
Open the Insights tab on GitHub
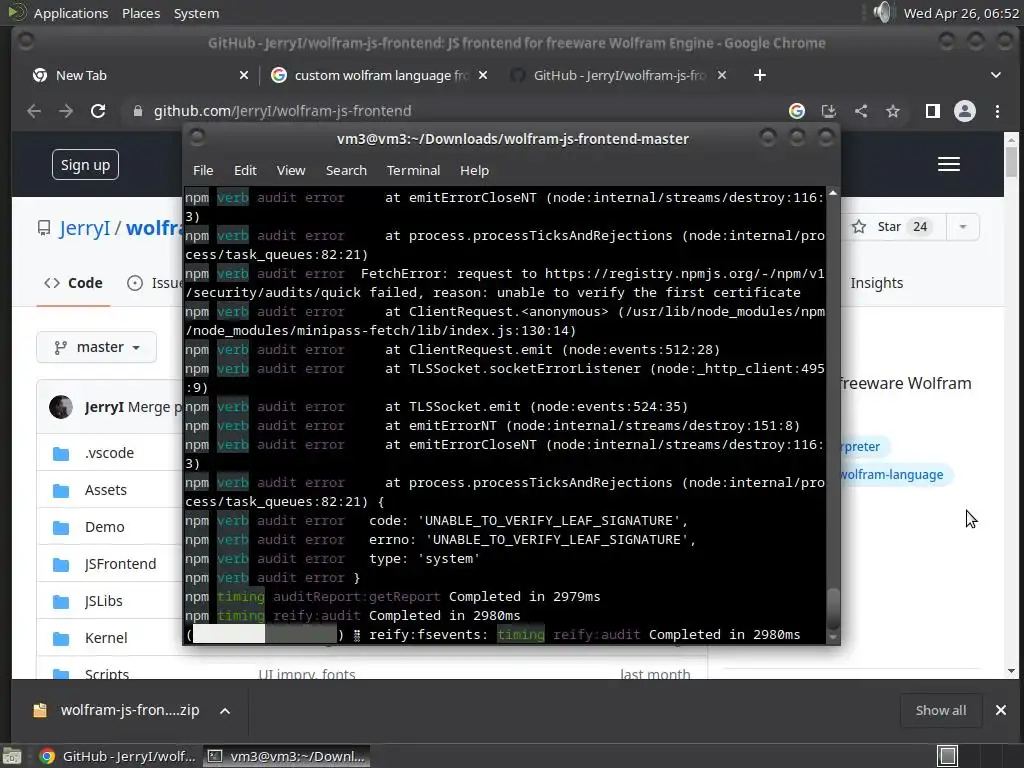click(x=876, y=283)
